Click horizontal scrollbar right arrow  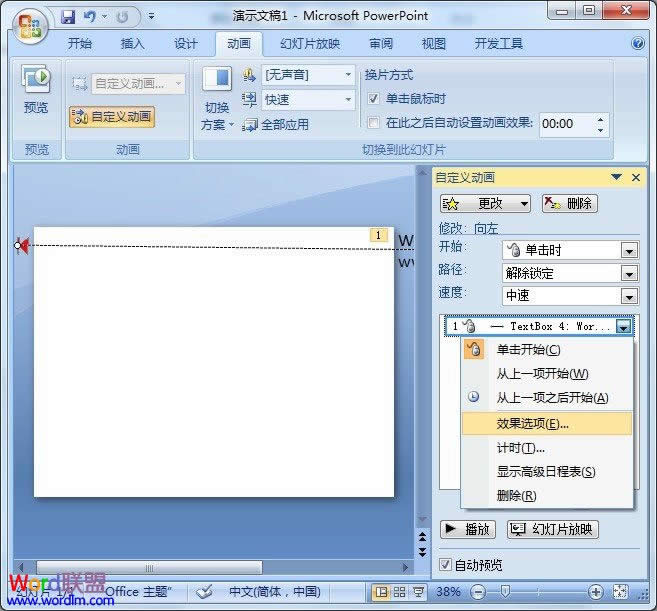coord(405,568)
